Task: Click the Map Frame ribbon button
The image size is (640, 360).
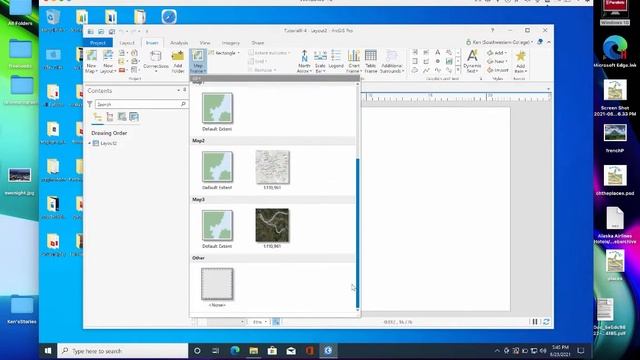Action: [x=198, y=62]
